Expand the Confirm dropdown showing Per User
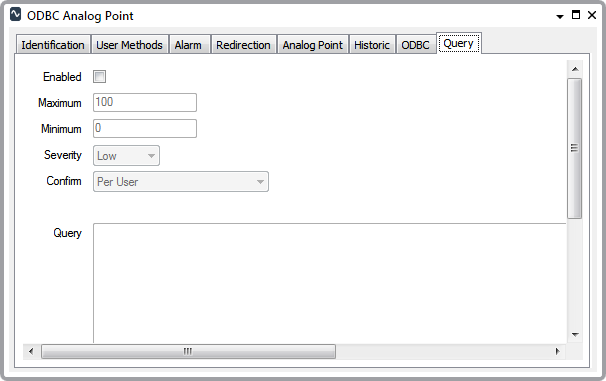The height and width of the screenshot is (381, 606). 180,182
